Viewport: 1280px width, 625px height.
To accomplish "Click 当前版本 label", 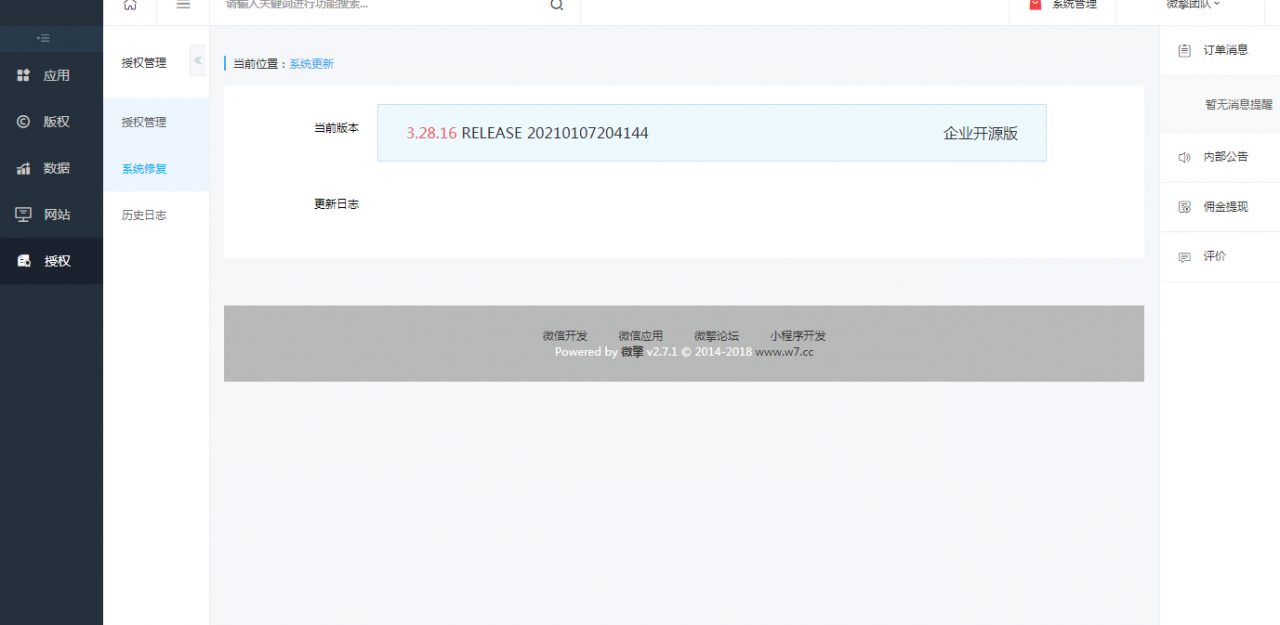I will 336,128.
